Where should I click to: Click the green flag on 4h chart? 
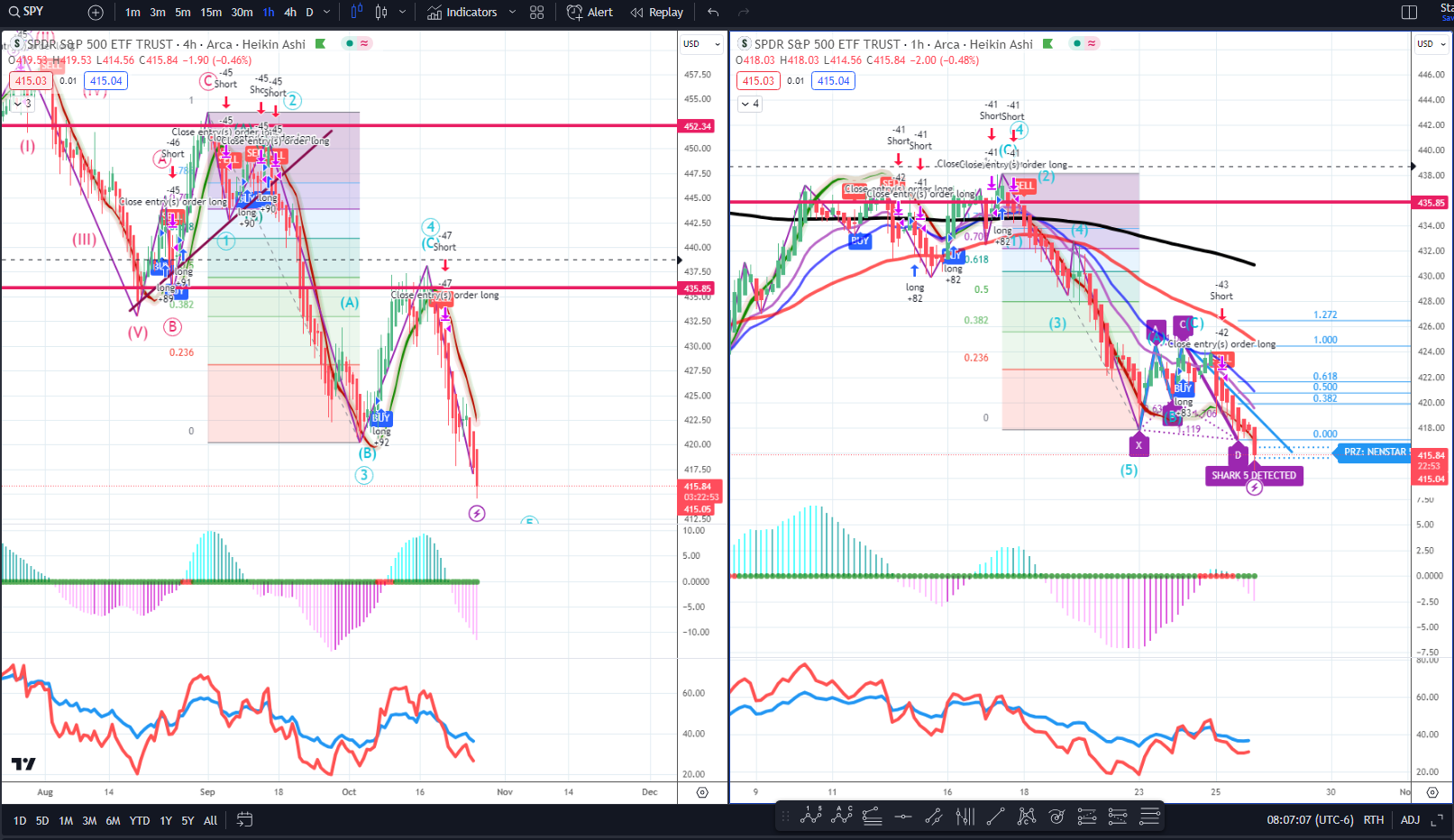pos(320,43)
